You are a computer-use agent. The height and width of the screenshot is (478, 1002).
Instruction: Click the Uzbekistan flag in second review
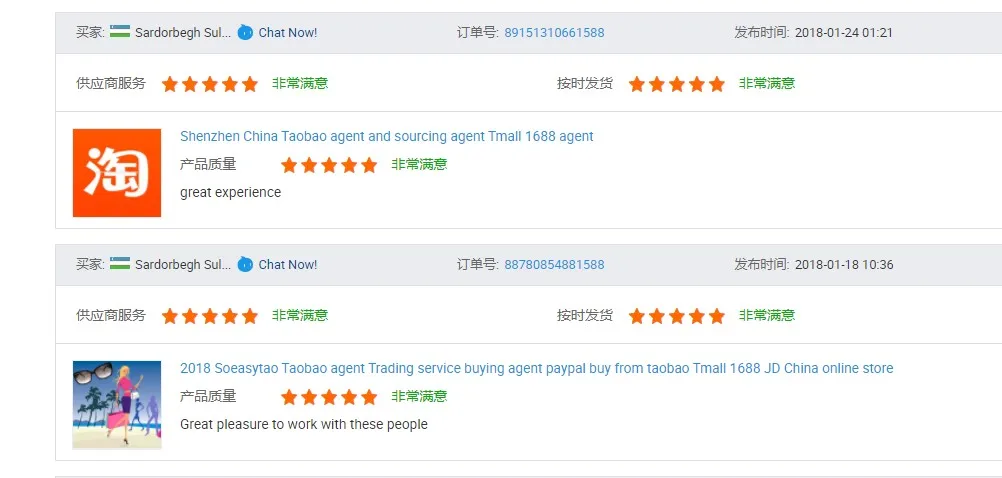(120, 264)
